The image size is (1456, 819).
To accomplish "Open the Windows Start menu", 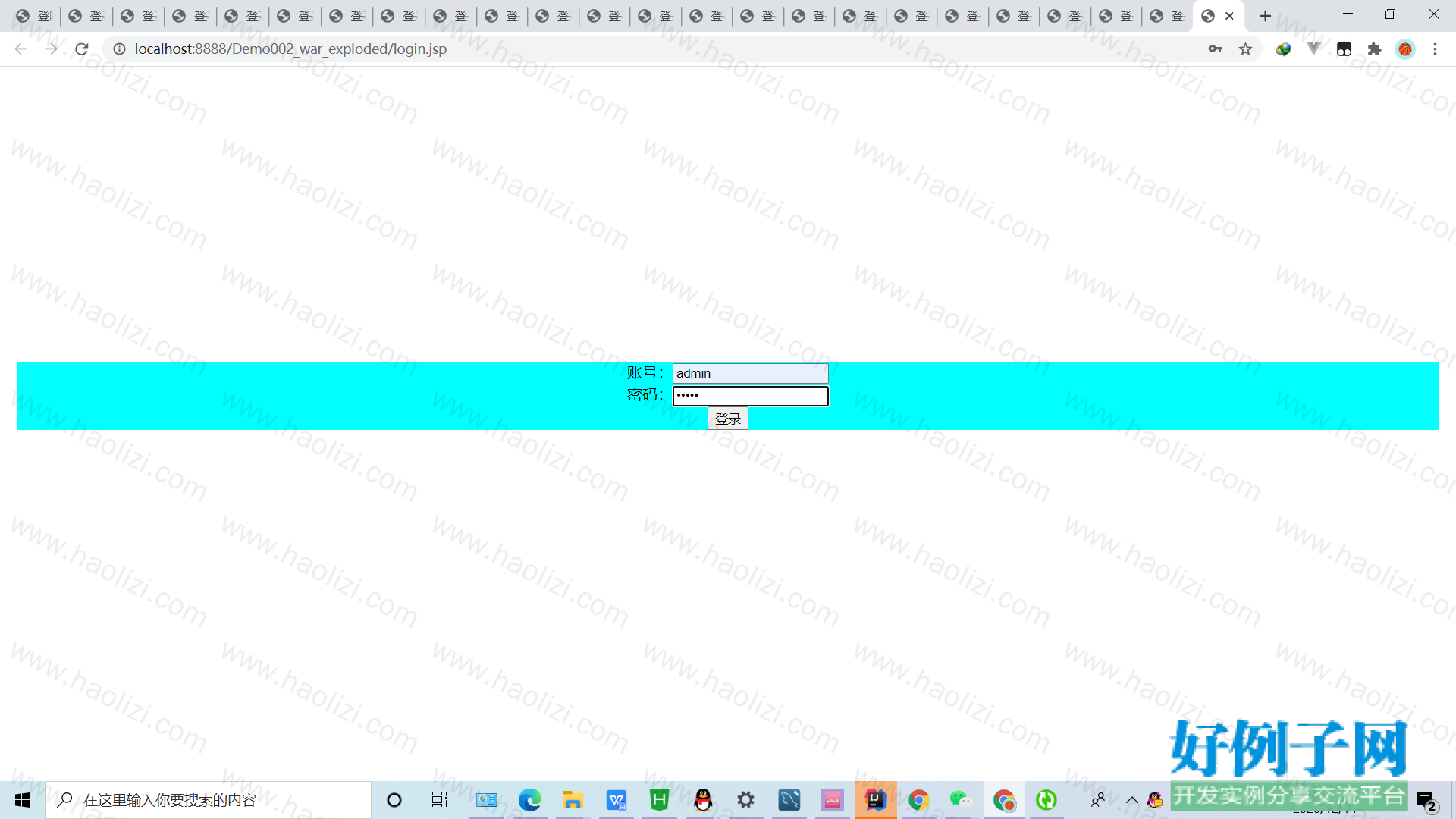I will (x=23, y=800).
